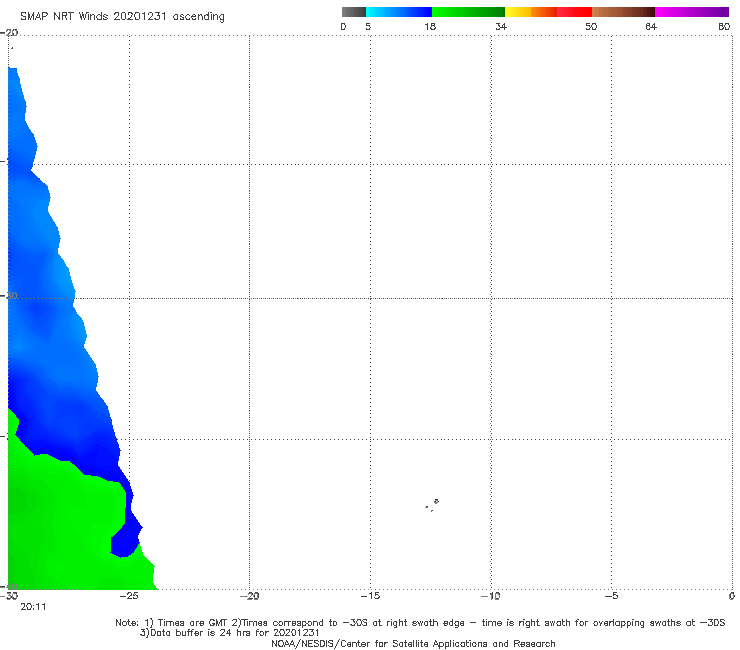Click the 'NOAA/NESDIS/Center for Satellite Applications and Research' credit
The image size is (740, 650).
413,643
